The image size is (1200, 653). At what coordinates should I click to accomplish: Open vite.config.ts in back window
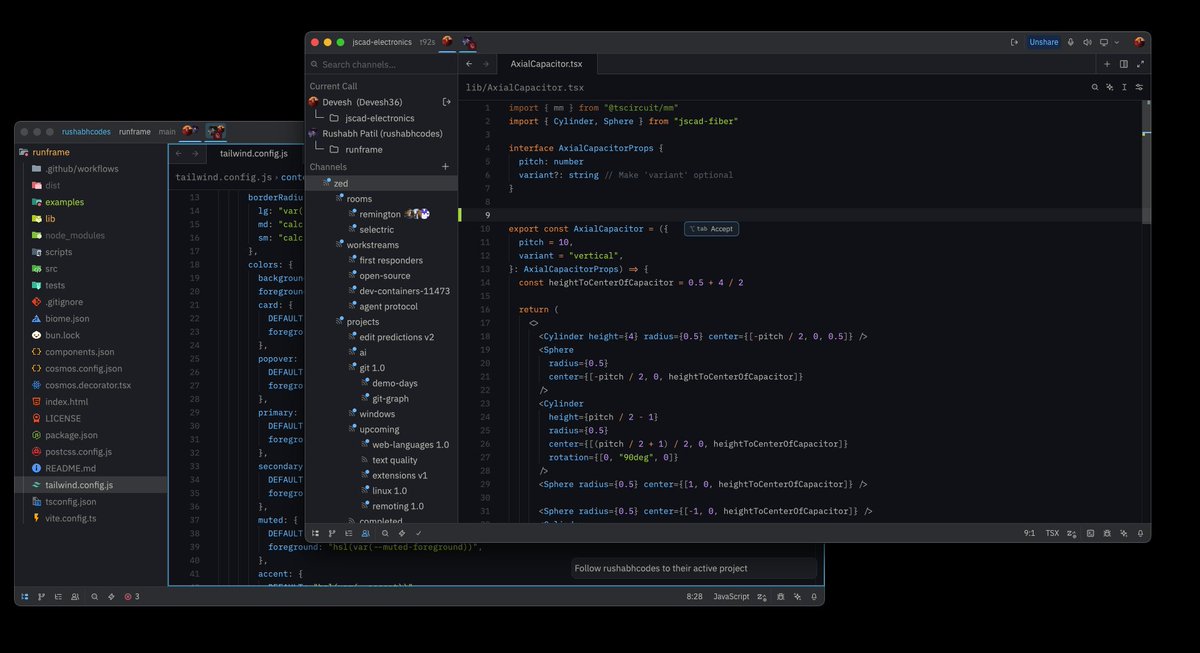pos(91,518)
